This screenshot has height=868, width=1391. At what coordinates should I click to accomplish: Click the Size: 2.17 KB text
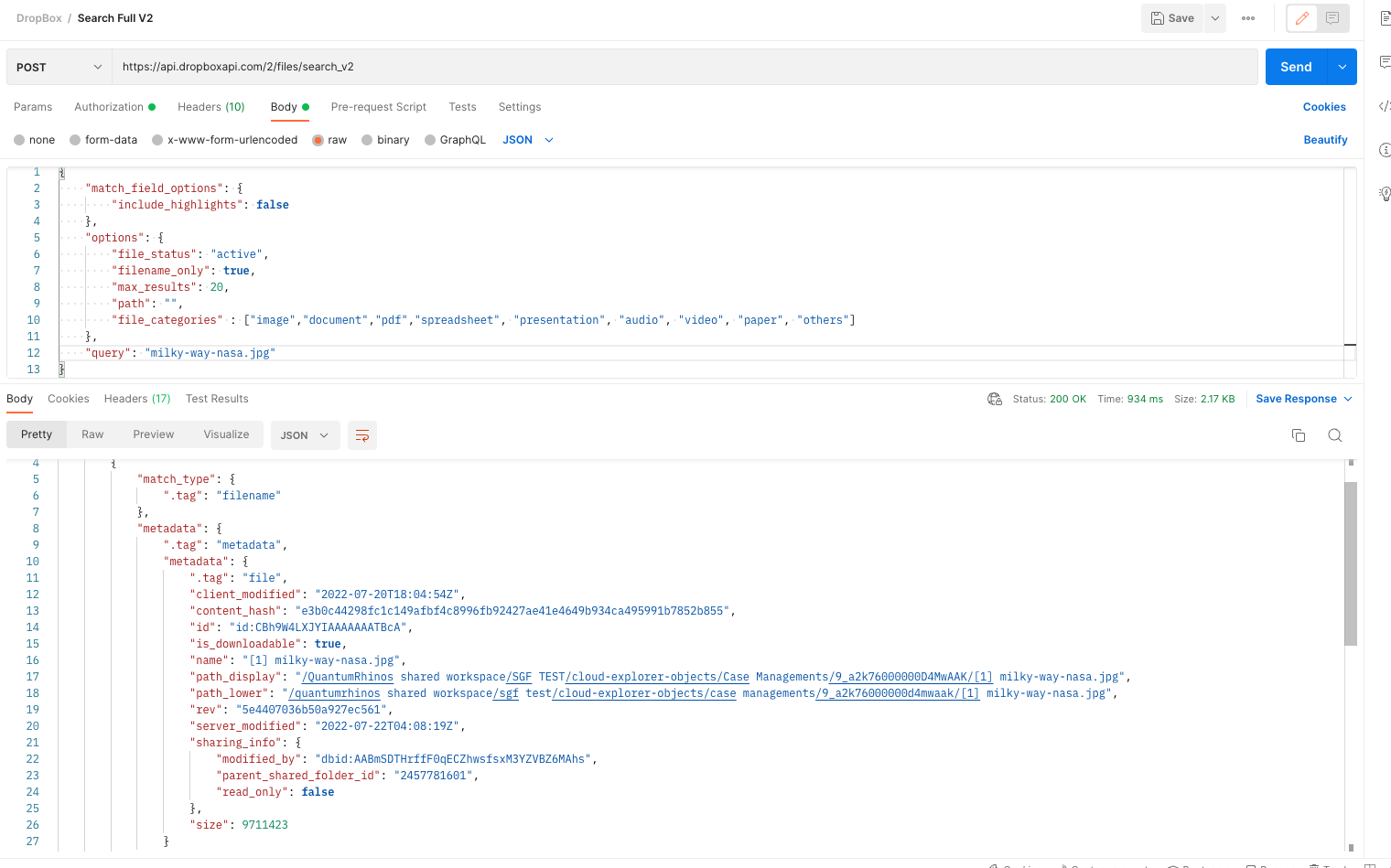click(1204, 399)
